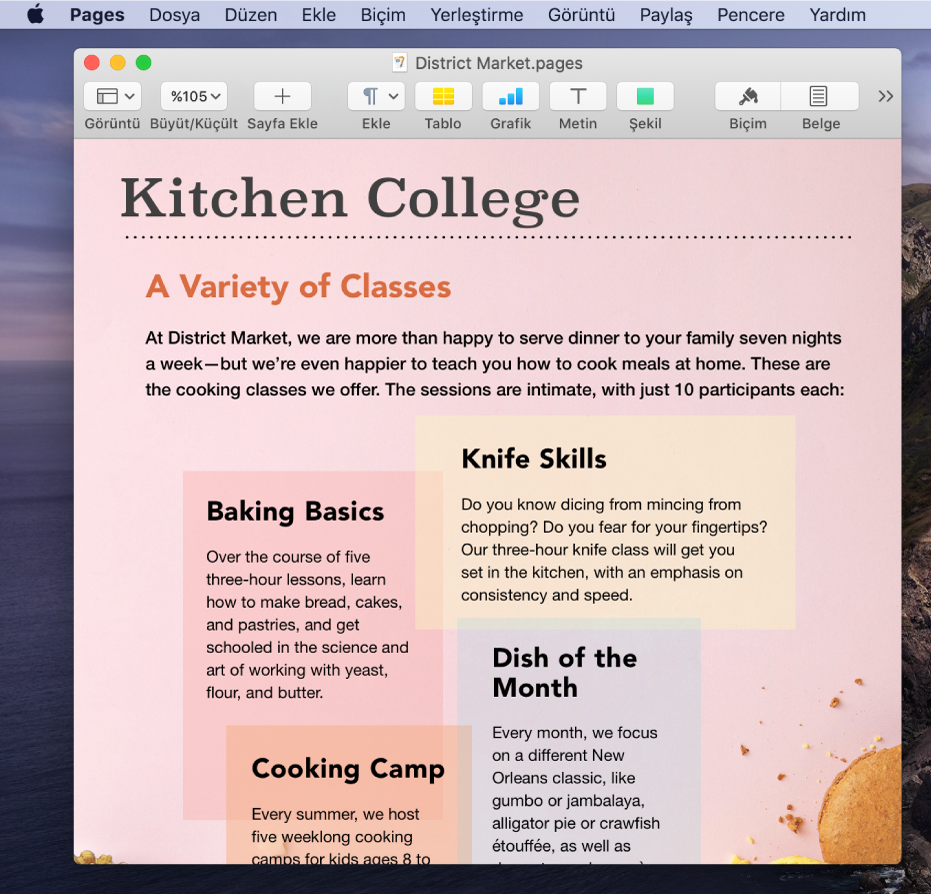This screenshot has width=931, height=894.
Task: Click the Baking Basics body paragraph
Action: [307, 624]
